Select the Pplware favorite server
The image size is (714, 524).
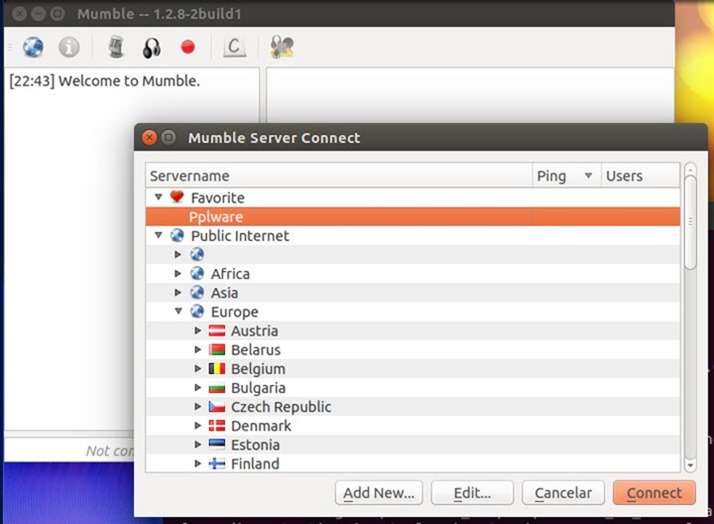[x=413, y=217]
